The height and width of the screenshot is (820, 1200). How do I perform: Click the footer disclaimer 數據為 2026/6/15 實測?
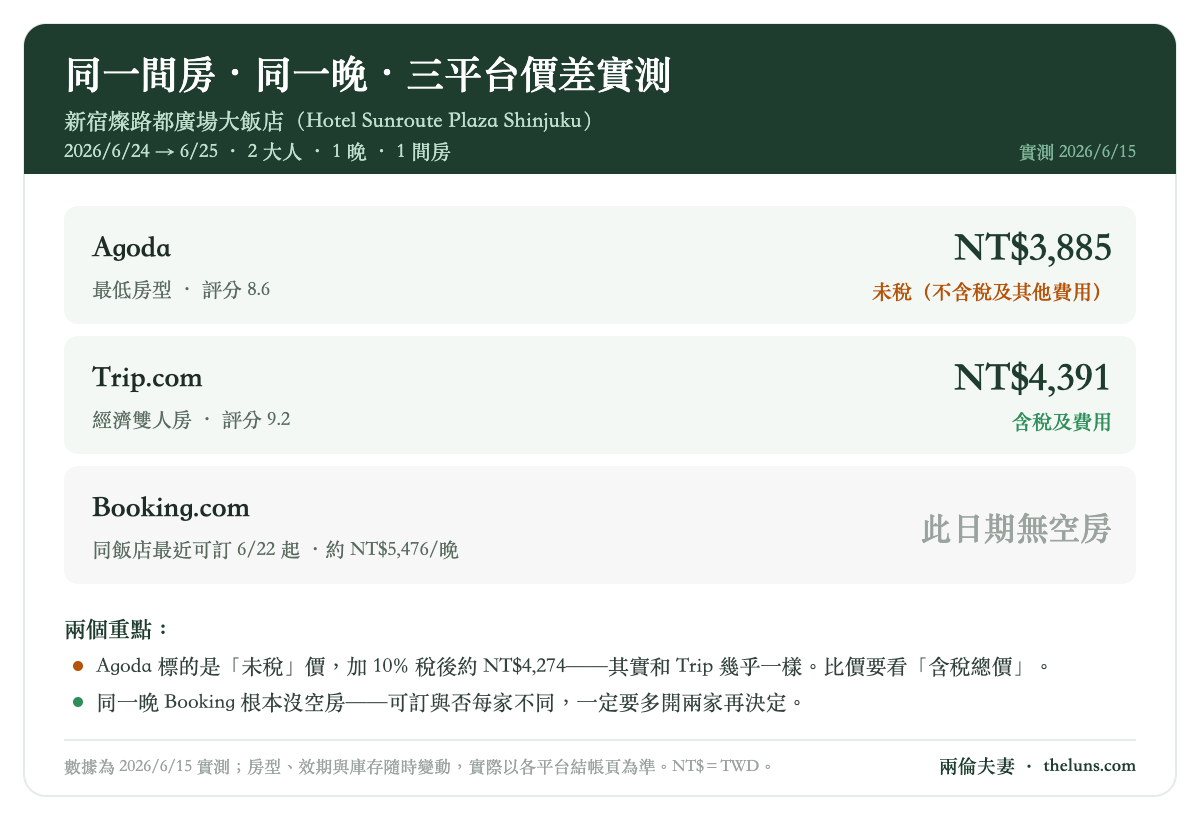pyautogui.click(x=418, y=767)
